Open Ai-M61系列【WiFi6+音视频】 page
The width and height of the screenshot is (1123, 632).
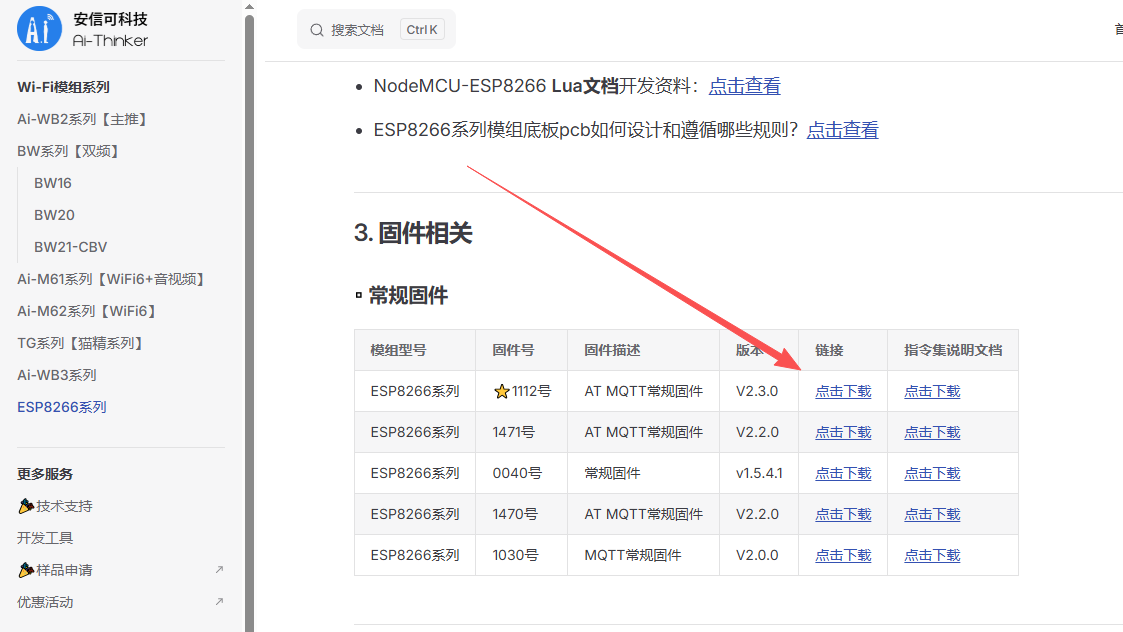[113, 279]
